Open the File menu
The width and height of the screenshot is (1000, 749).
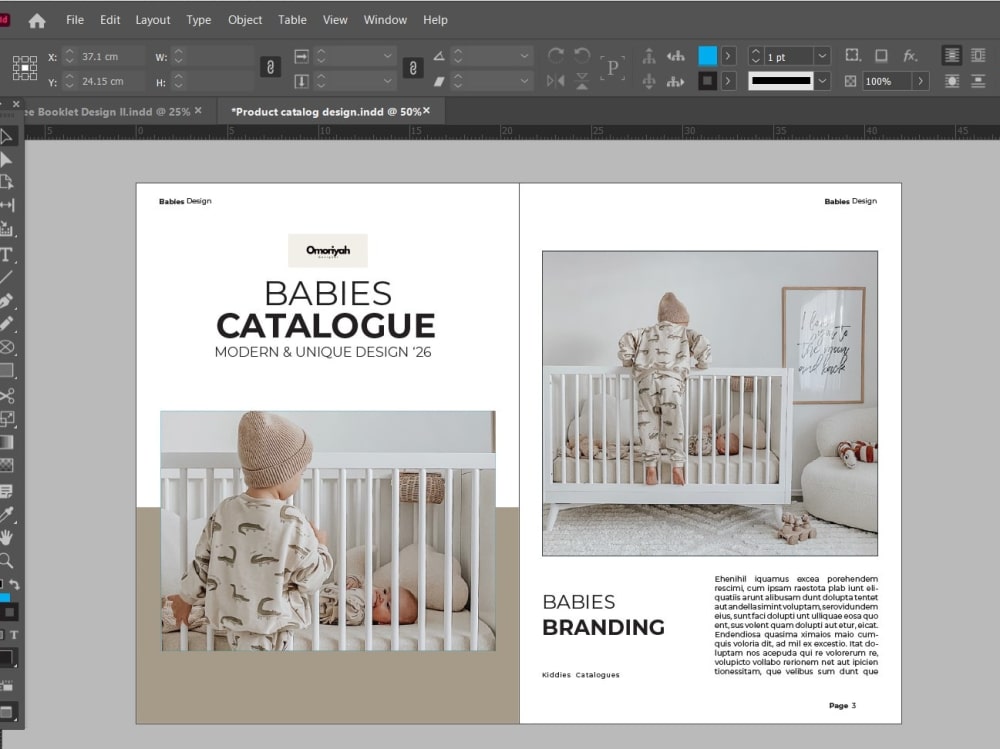coord(75,20)
